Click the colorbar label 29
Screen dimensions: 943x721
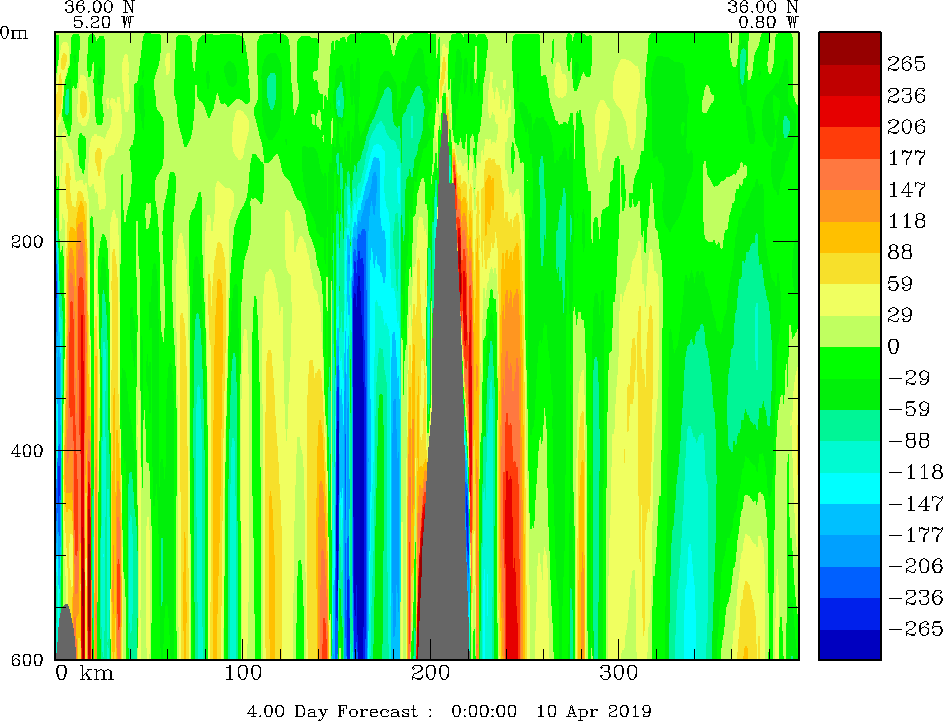click(900, 314)
